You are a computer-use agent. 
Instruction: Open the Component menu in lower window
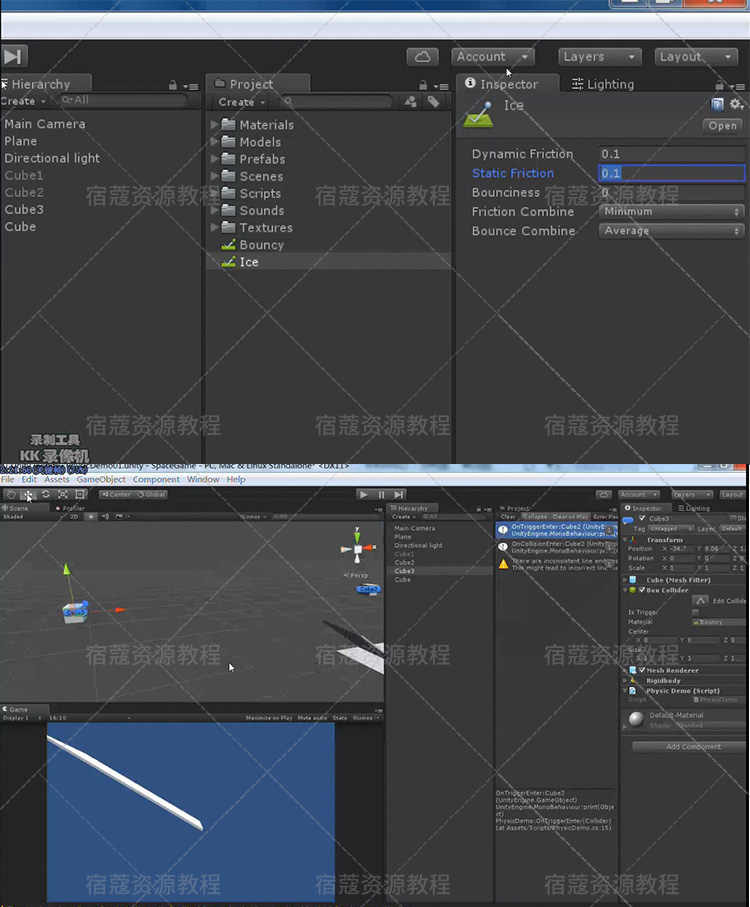coord(156,480)
